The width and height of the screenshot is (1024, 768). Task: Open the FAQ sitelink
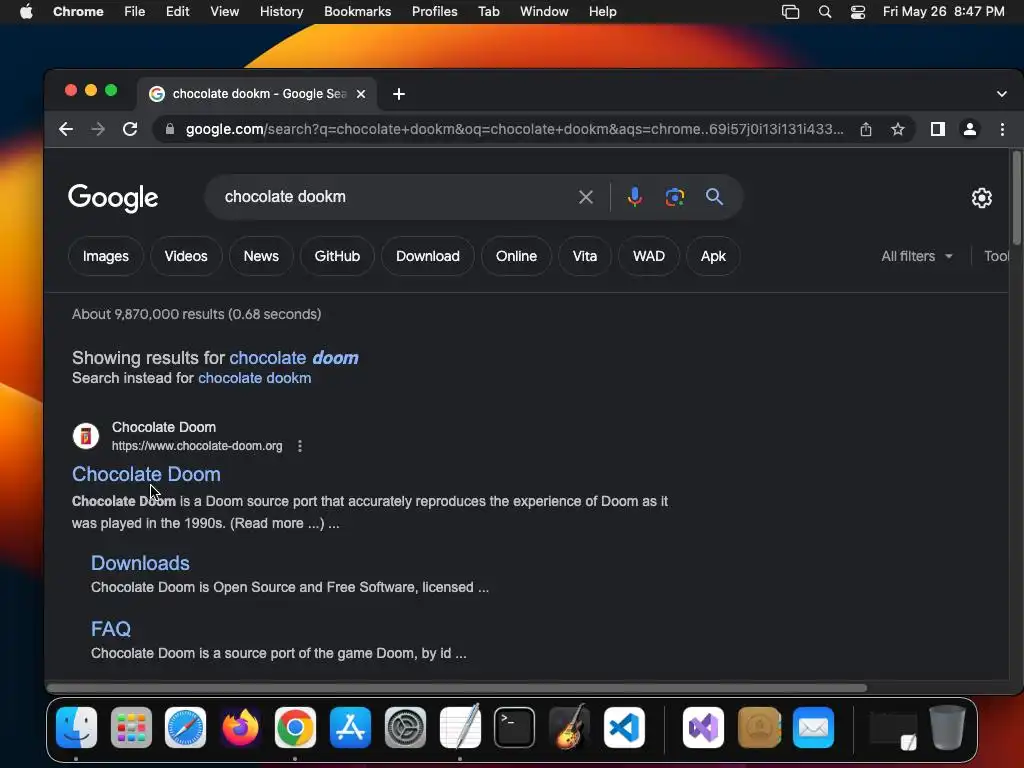(x=111, y=629)
